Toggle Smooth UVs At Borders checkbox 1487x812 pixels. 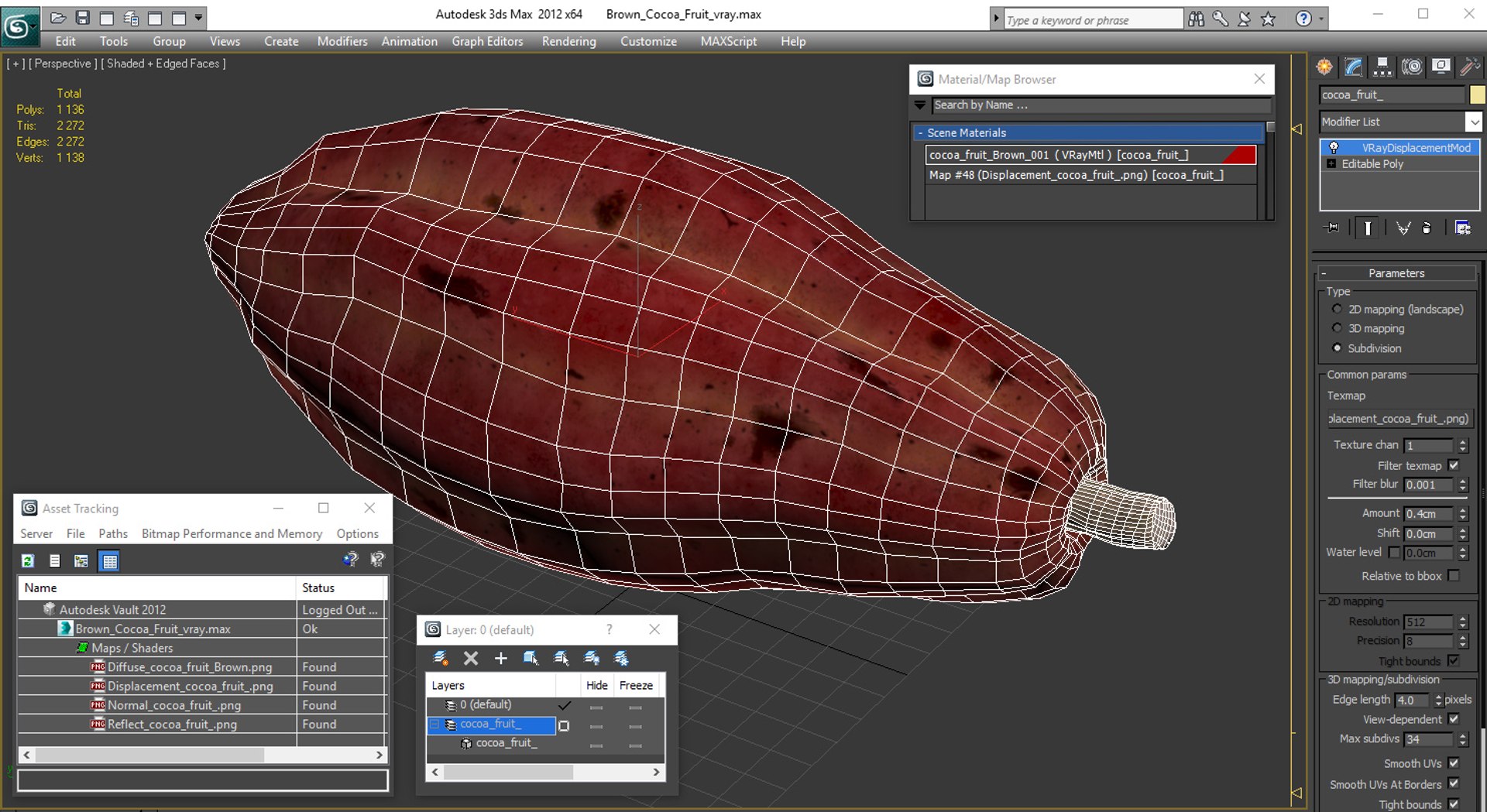tap(1454, 783)
